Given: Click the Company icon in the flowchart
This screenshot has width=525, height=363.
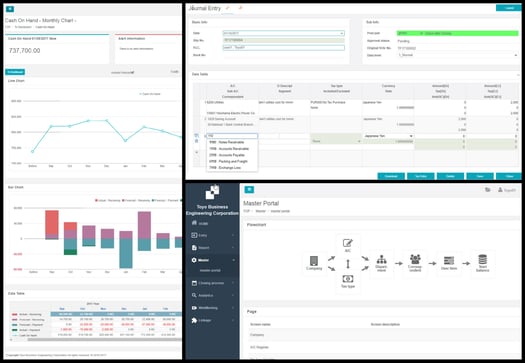Looking at the screenshot, I should [314, 261].
